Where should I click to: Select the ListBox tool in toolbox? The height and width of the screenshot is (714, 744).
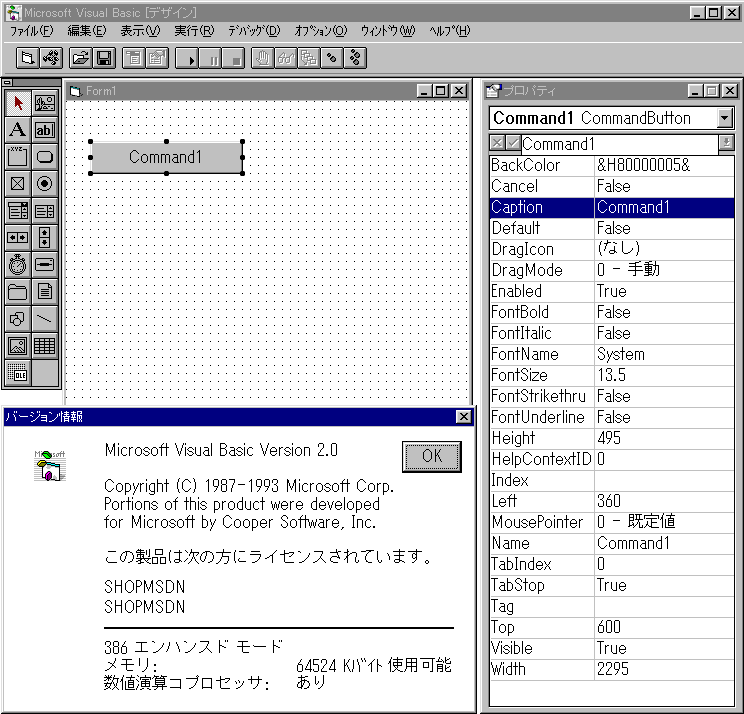tap(45, 211)
